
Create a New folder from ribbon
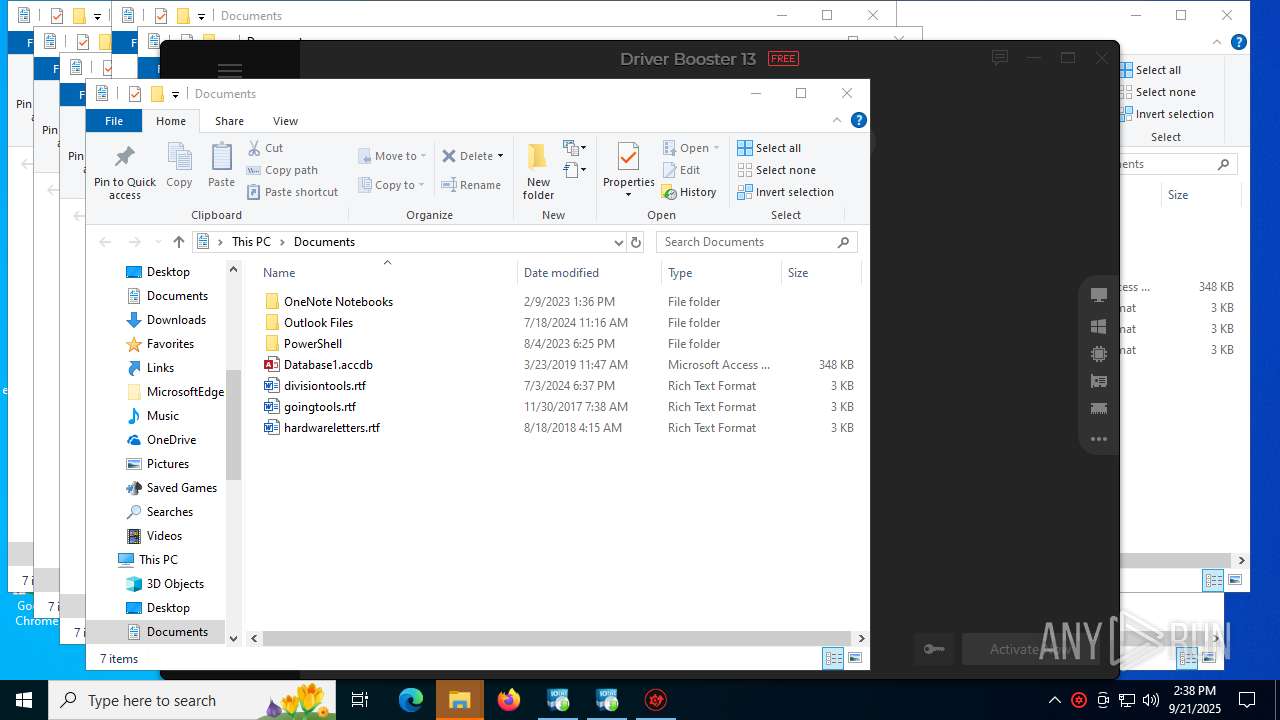538,171
